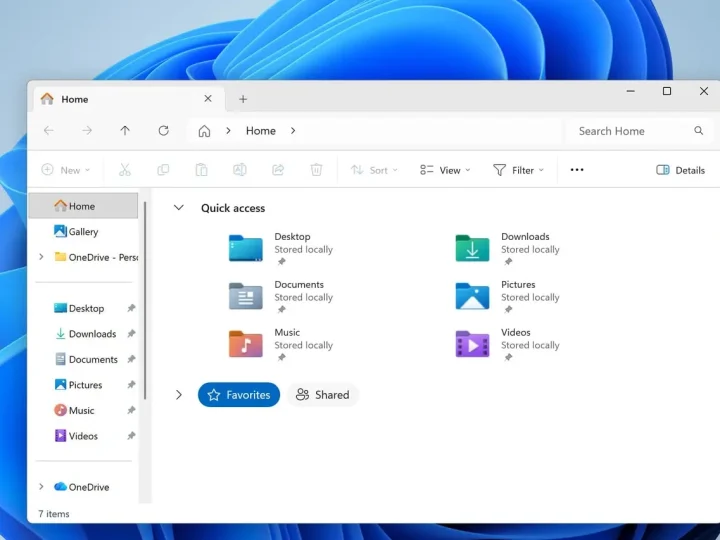Click pin icon next to sidebar Videos

(131, 436)
